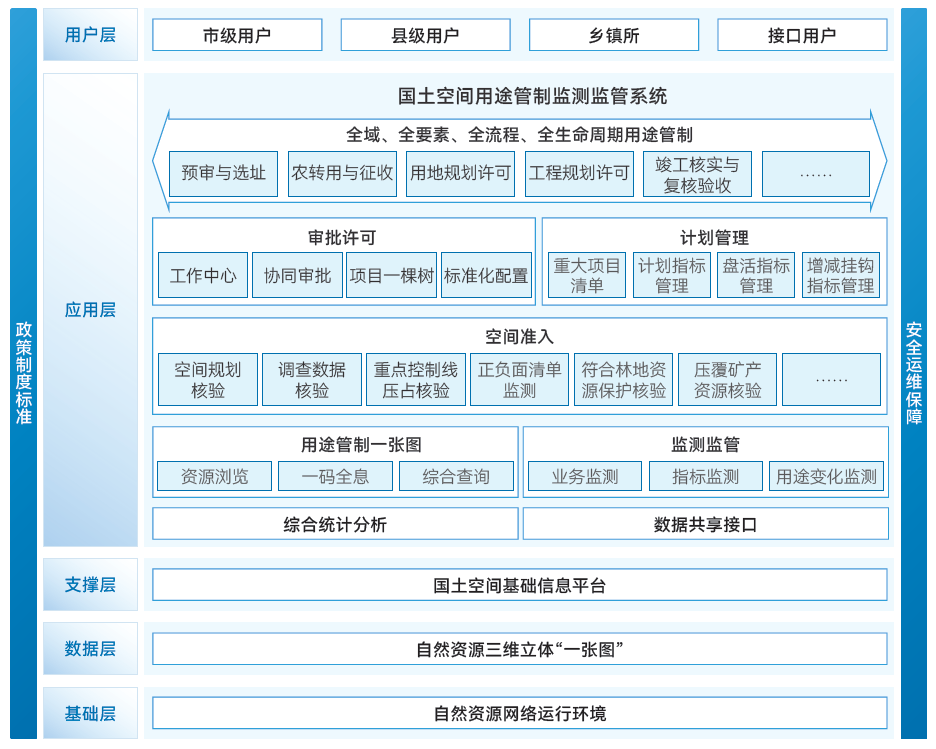Select the 数据层 layer label
This screenshot has width=936, height=749.
[90, 648]
